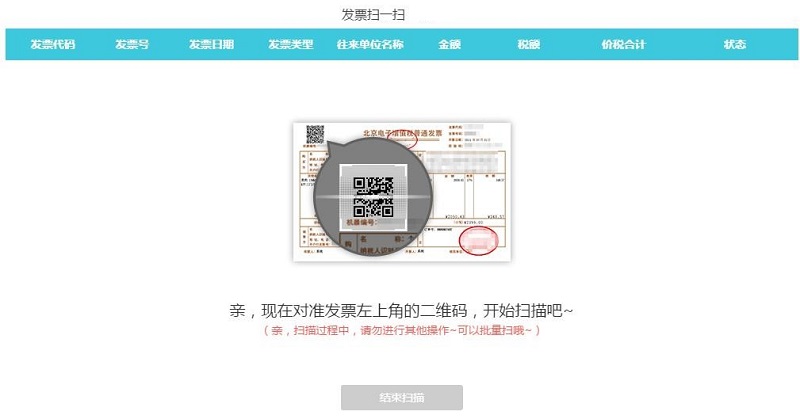Select the 税额 column header
This screenshot has width=800, height=419.
[x=529, y=44]
